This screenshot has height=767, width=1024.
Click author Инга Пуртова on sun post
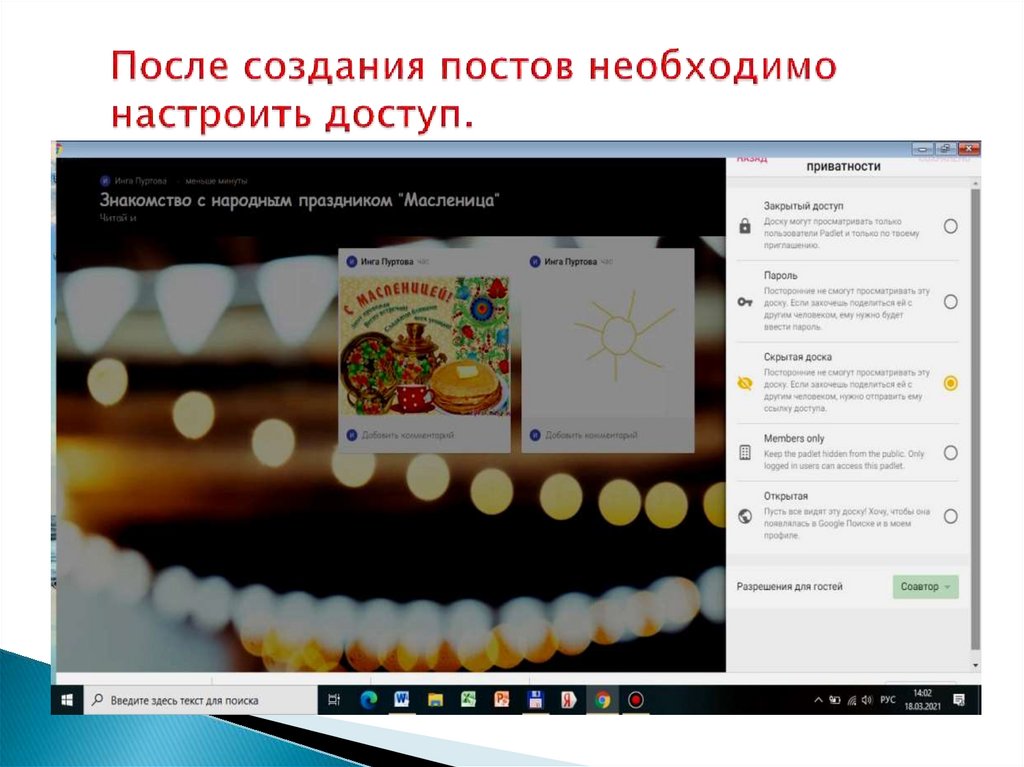tap(570, 262)
